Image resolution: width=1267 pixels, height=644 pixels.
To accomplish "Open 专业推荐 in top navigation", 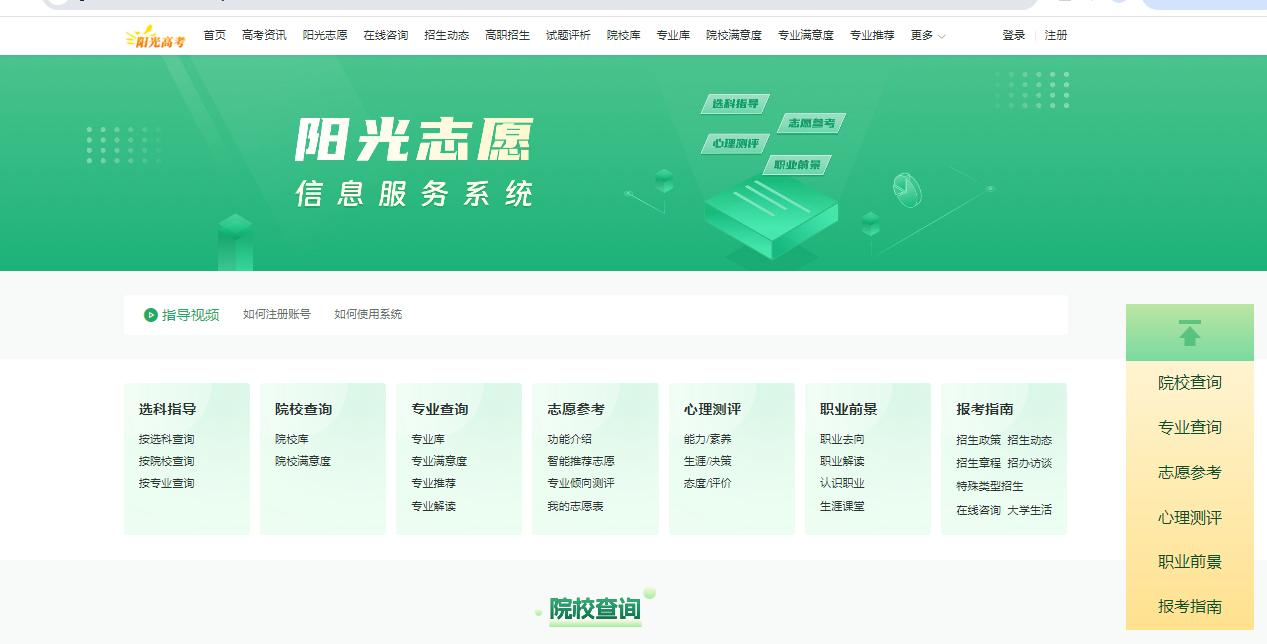I will pos(872,35).
